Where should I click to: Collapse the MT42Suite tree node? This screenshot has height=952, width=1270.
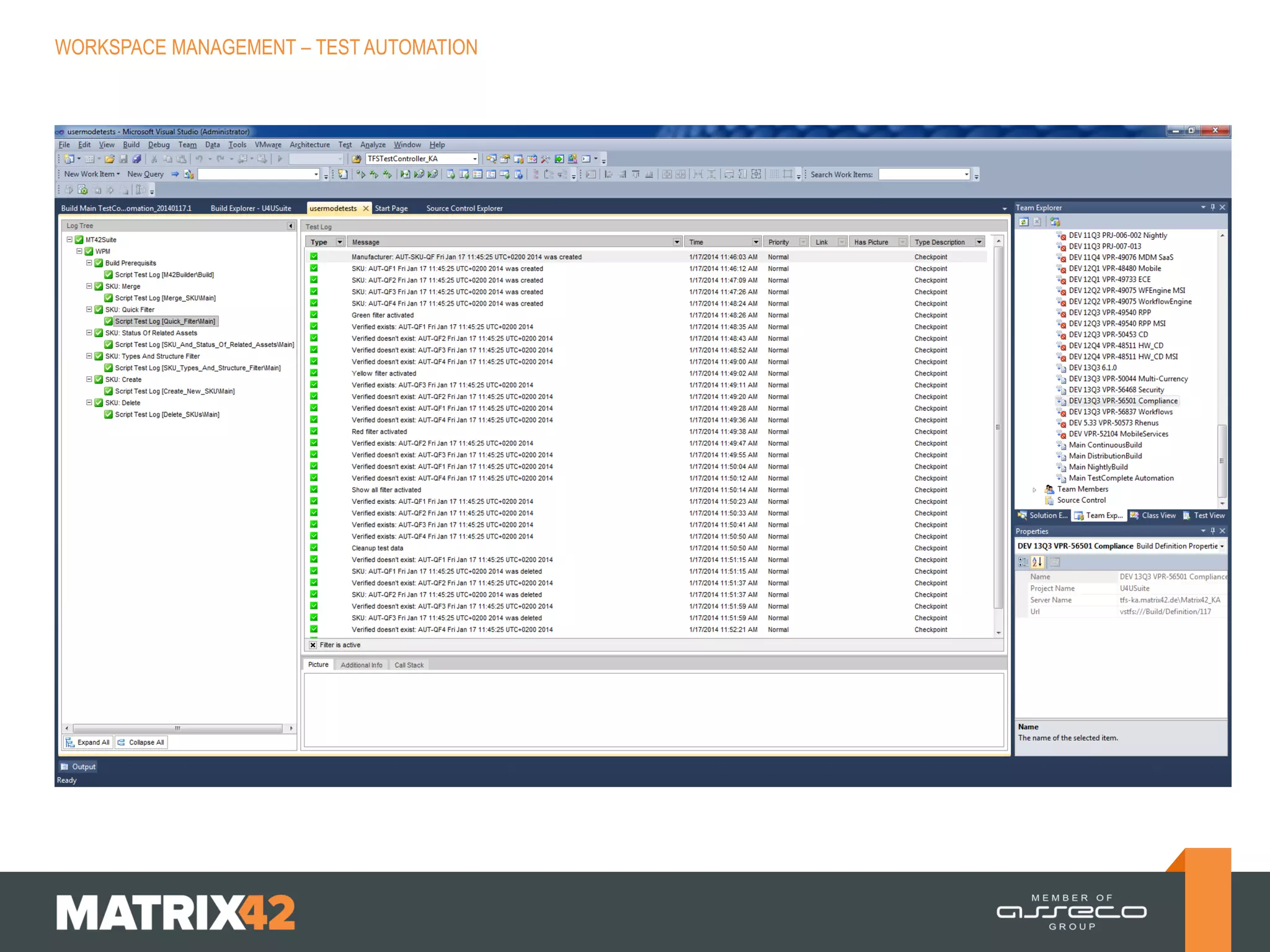[69, 240]
